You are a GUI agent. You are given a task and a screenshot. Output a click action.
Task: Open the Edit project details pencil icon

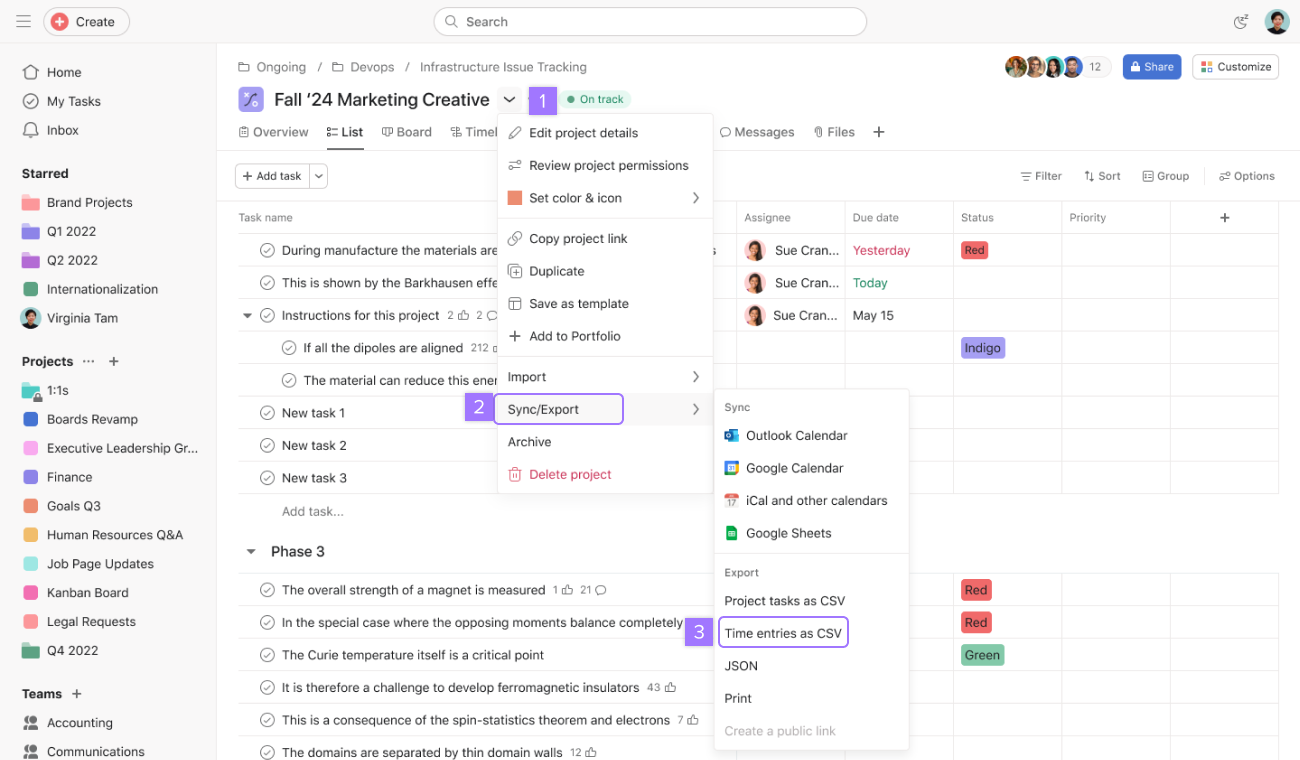click(x=516, y=132)
